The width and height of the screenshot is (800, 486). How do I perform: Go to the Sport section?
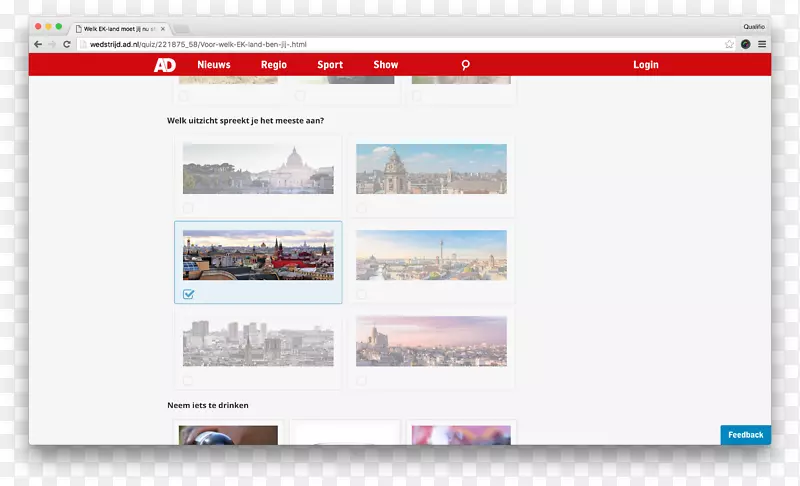tap(330, 65)
